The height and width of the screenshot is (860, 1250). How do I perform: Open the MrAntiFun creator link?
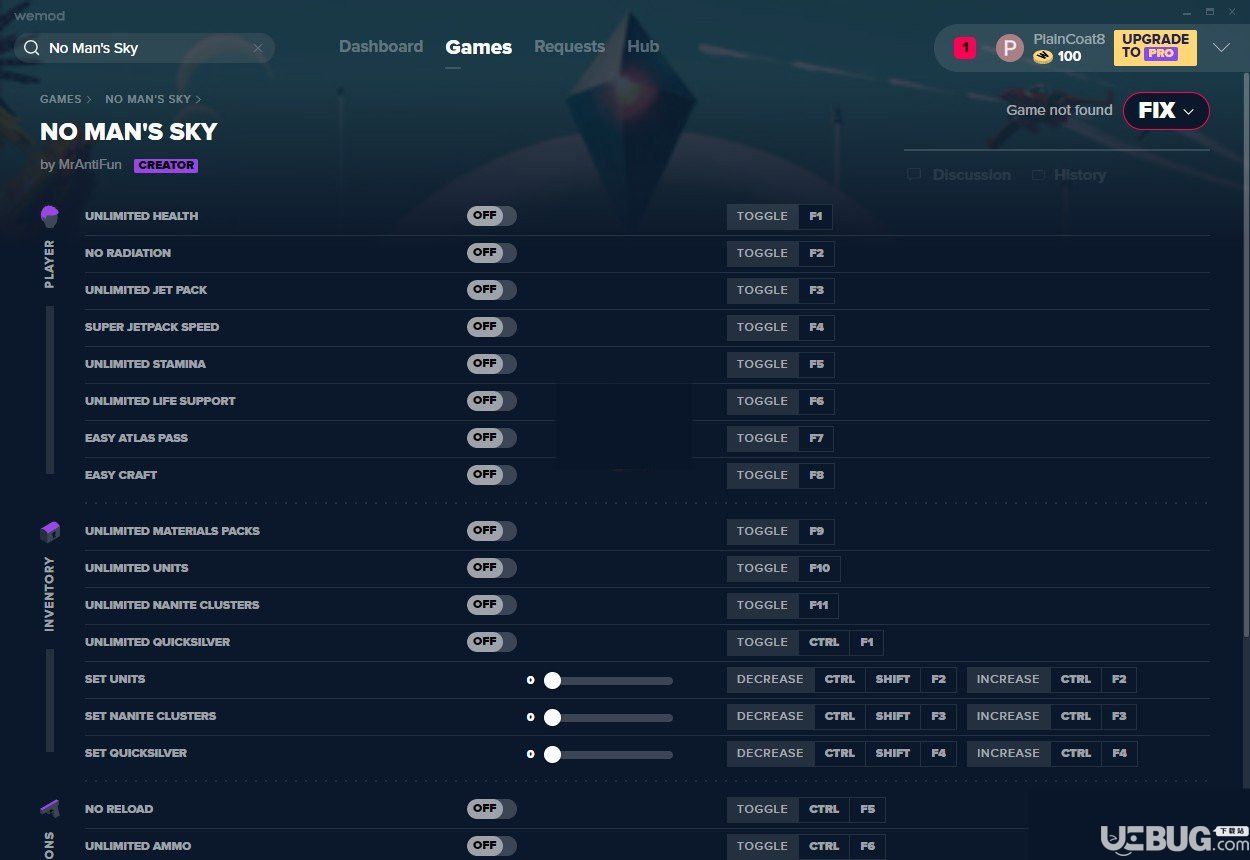[92, 165]
